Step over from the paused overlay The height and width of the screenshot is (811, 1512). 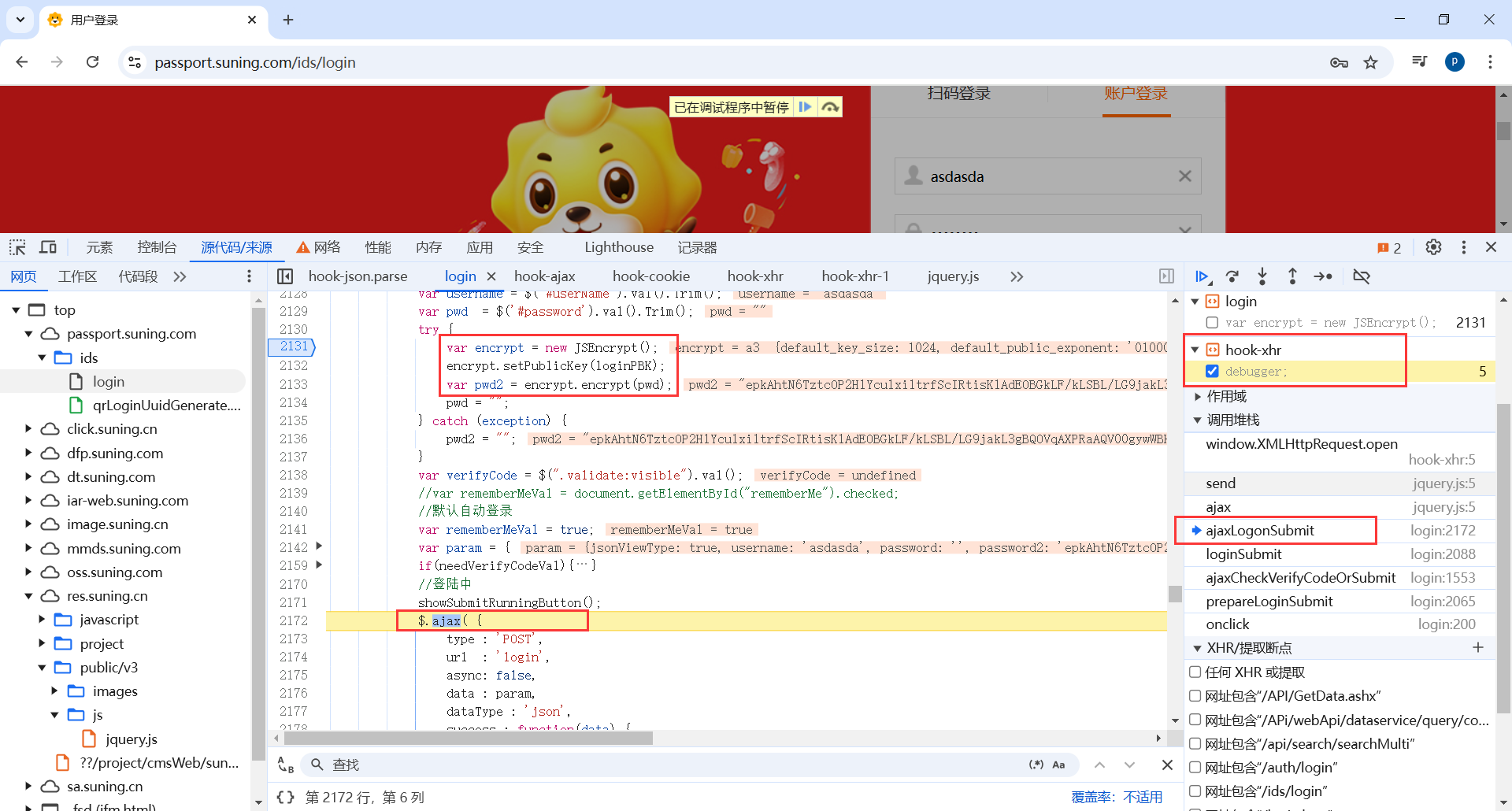[x=830, y=107]
